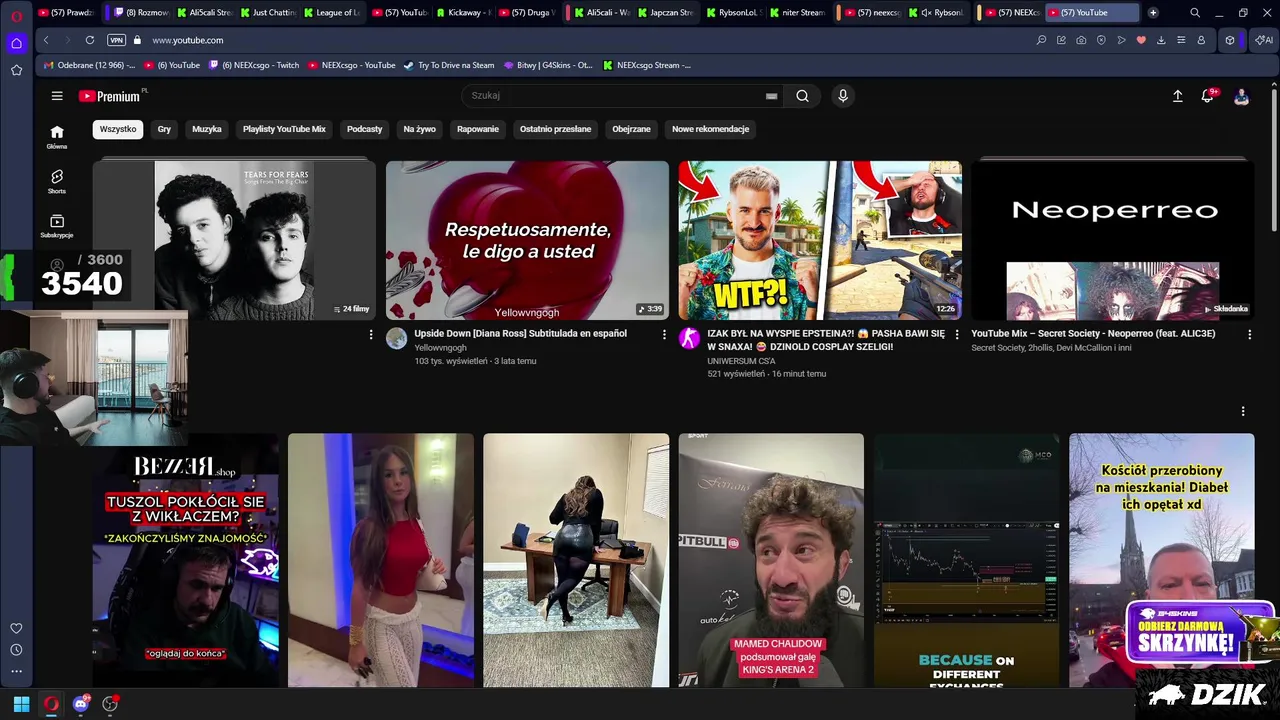Image resolution: width=1280 pixels, height=720 pixels.
Task: Open the Odebrane bookmark in bookmarks bar
Action: (89, 65)
